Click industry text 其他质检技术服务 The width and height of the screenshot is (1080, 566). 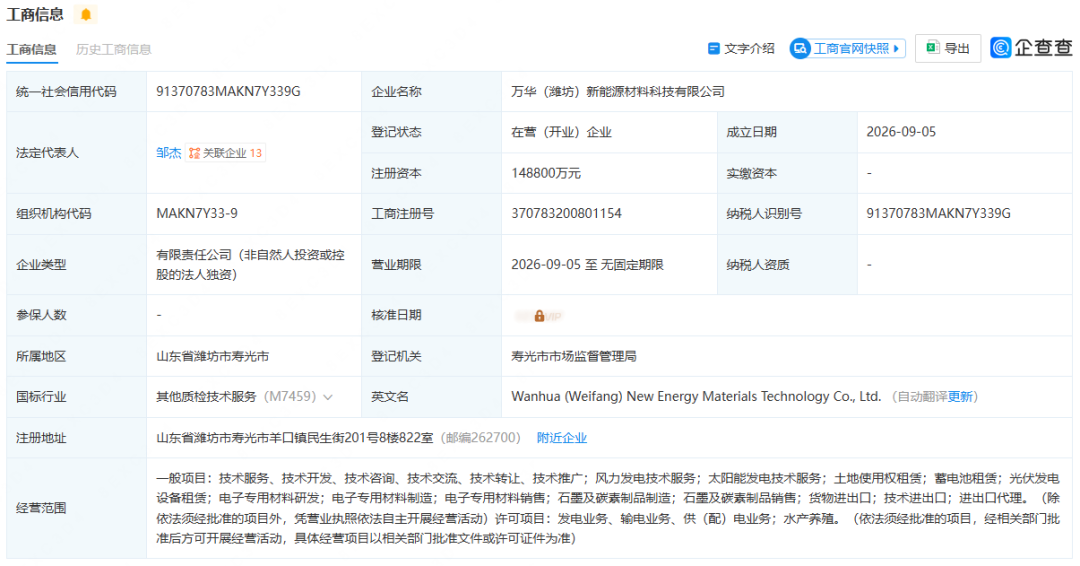206,397
